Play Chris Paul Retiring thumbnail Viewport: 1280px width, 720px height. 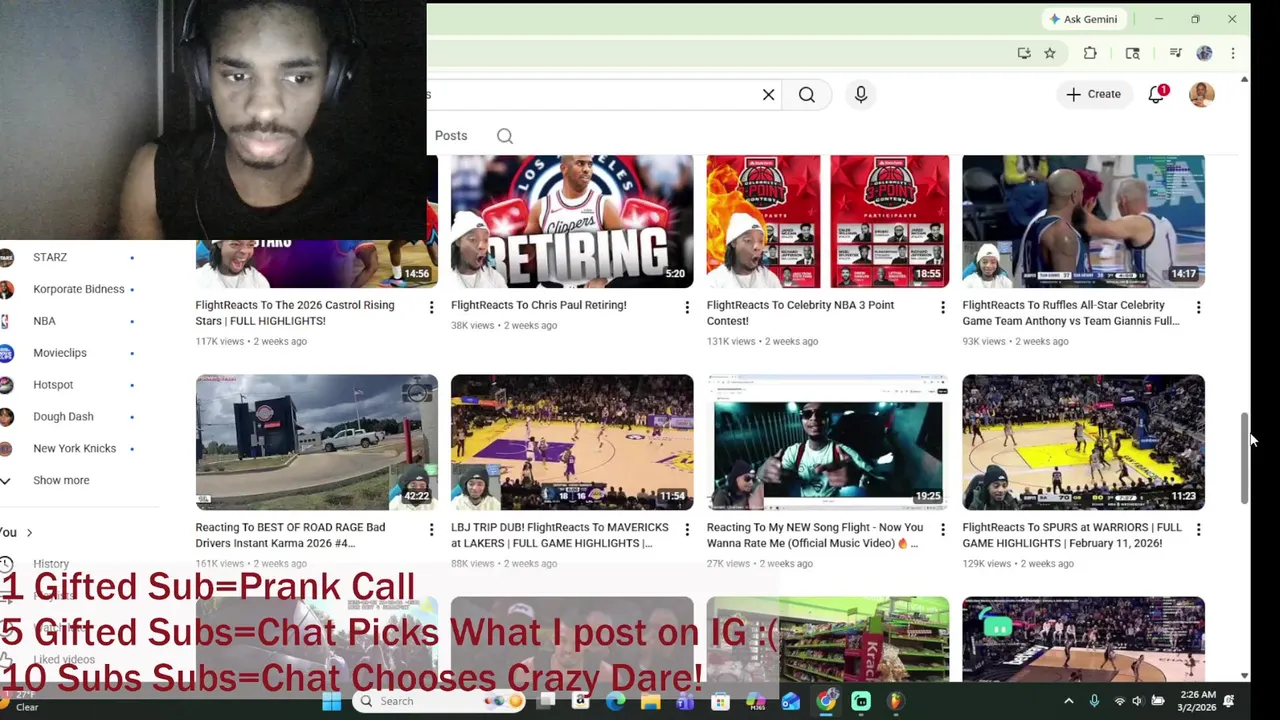tap(572, 221)
